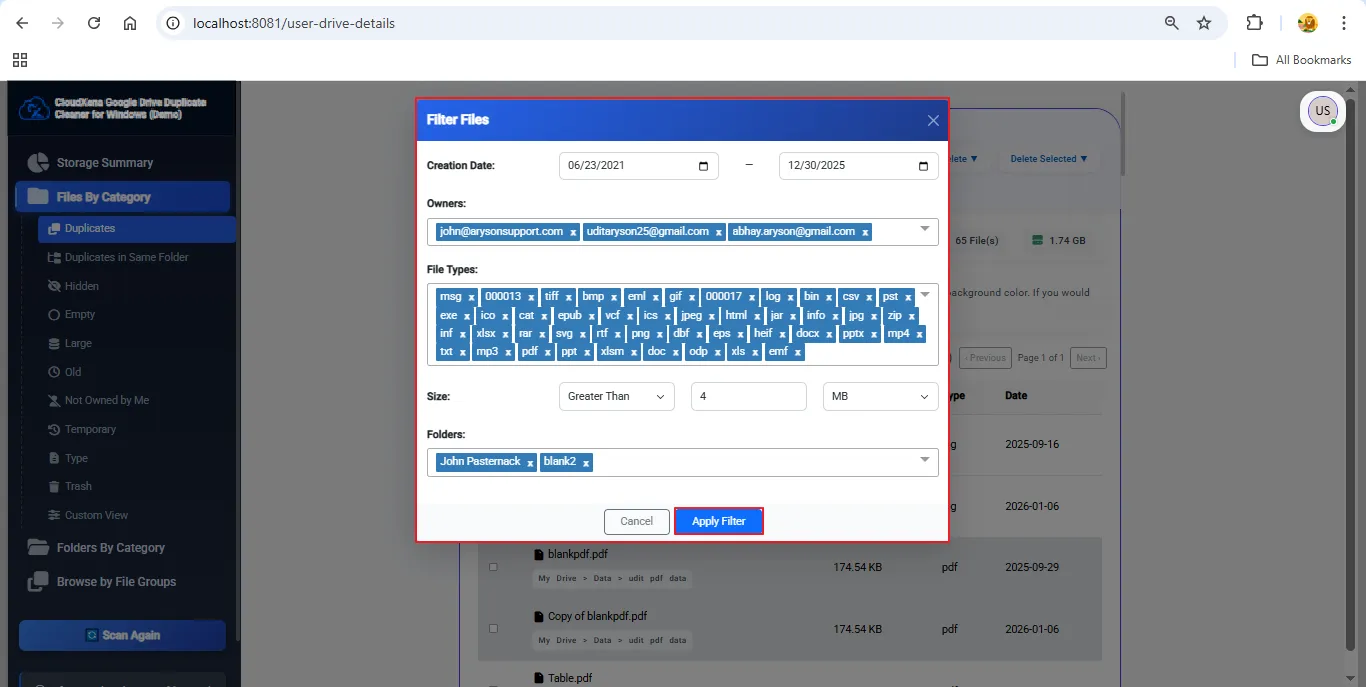1366x687 pixels.
Task: Open Storage Summary in the sidebar
Action: pos(104,163)
